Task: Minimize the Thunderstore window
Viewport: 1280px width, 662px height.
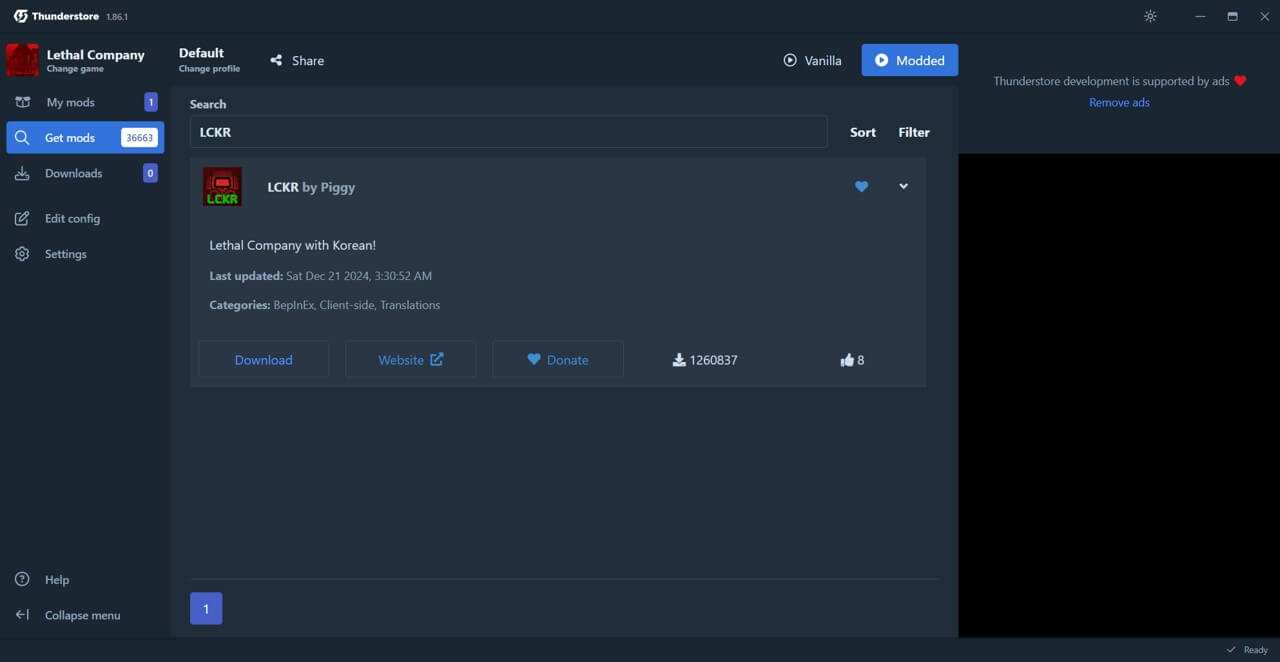Action: click(x=1201, y=16)
